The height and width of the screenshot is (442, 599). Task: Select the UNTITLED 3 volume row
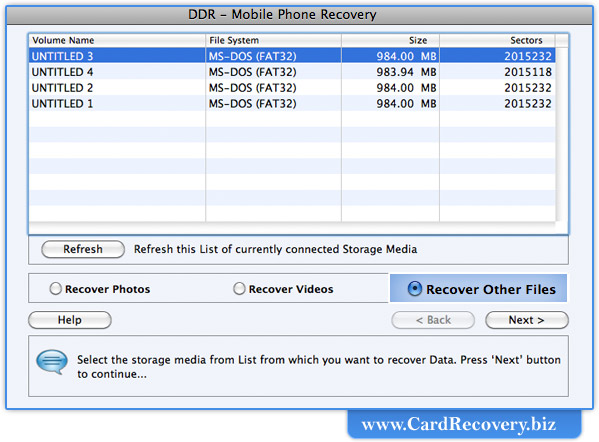(x=292, y=56)
